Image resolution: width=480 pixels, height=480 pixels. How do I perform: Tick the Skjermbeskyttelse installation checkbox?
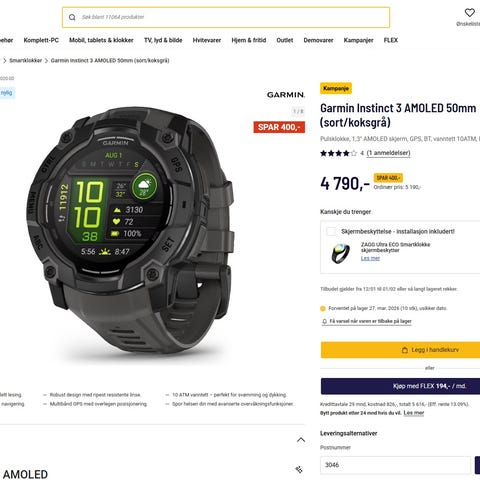coord(331,231)
